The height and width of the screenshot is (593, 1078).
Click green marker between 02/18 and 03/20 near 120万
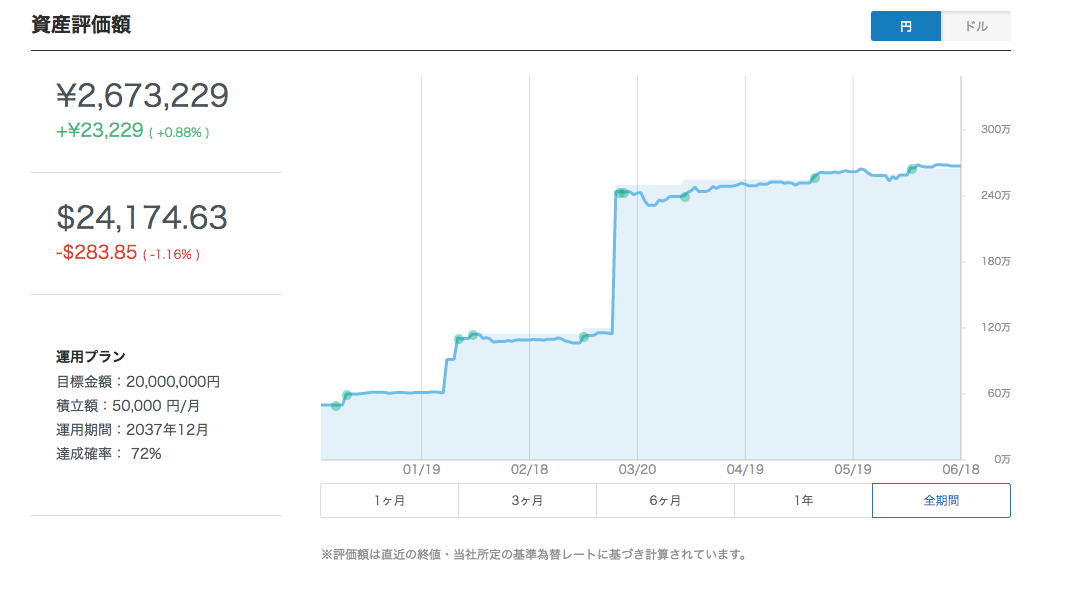[x=584, y=336]
